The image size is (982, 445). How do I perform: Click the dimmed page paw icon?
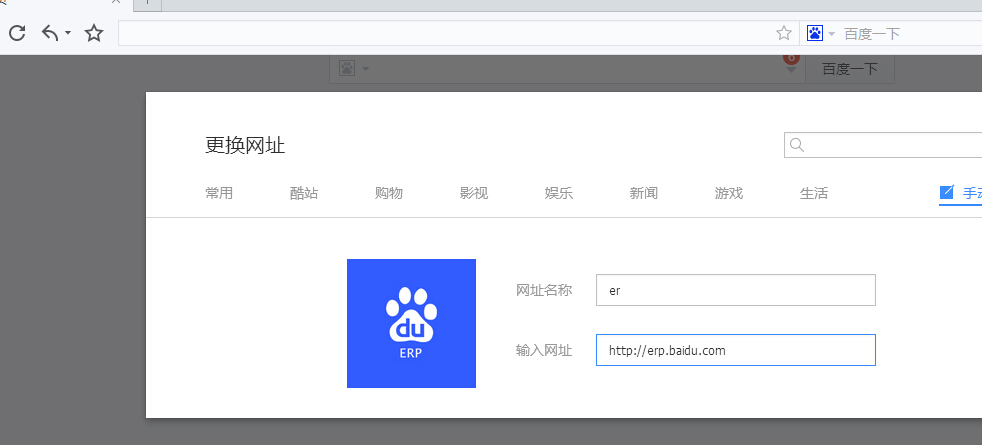point(347,68)
